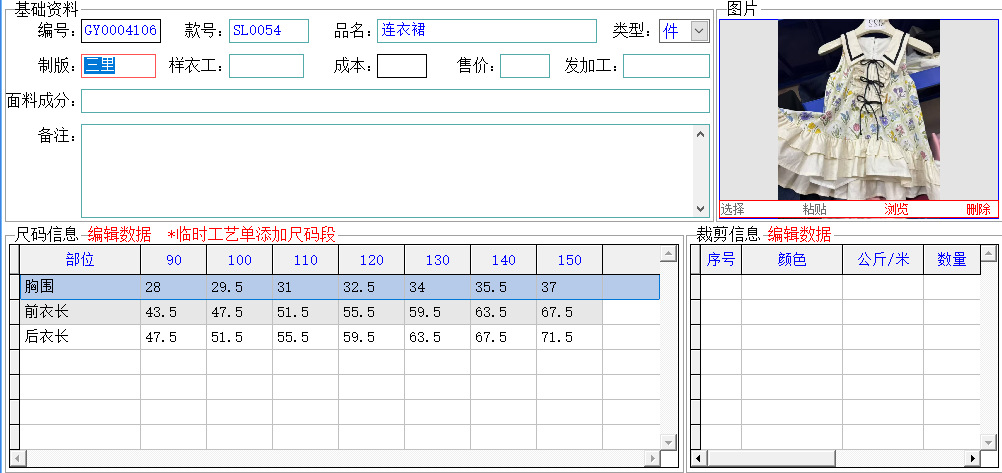
Task: Select the 后衣长 row label
Action: click(80, 337)
